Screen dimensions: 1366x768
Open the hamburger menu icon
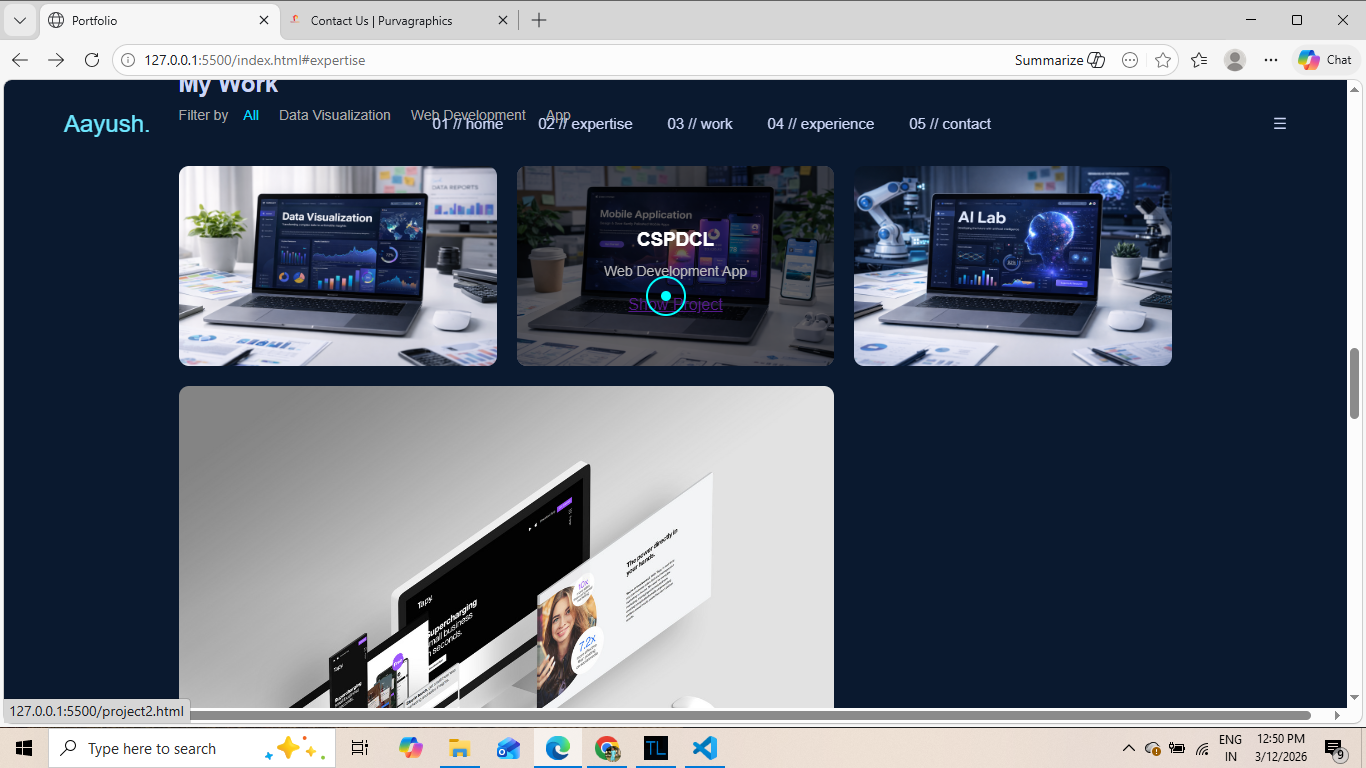[x=1279, y=124]
